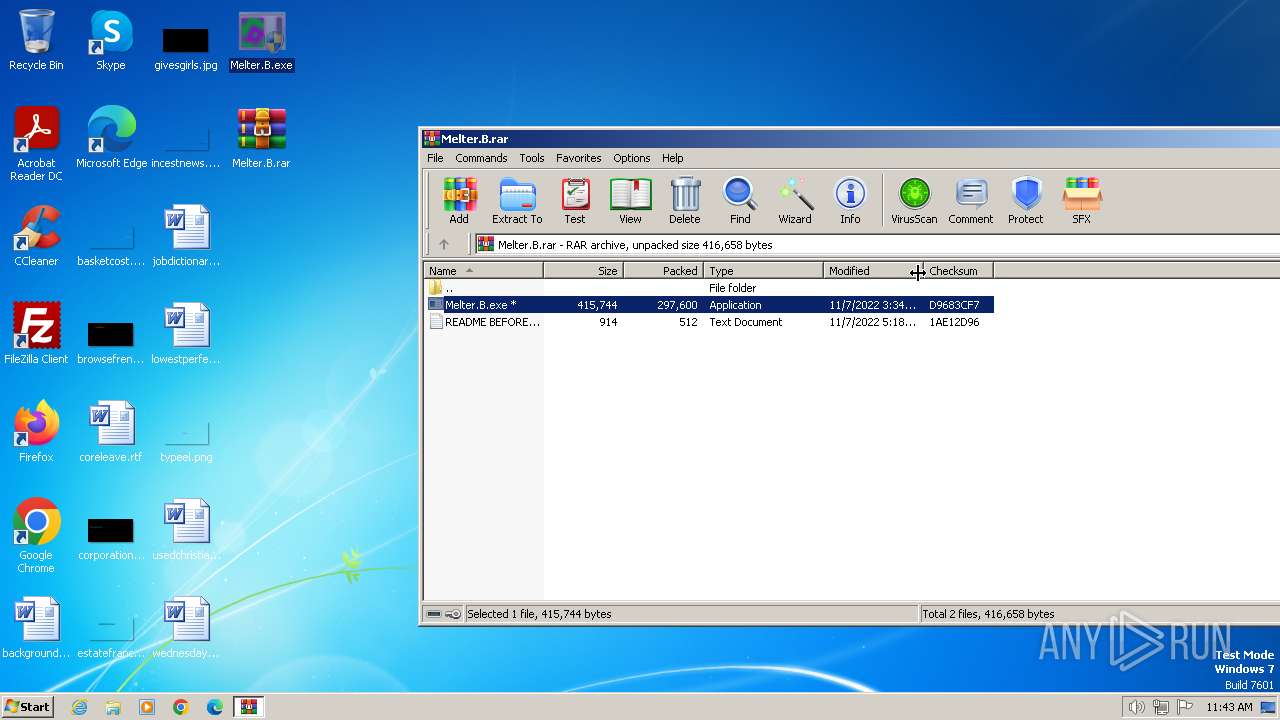Click the Test archive icon
This screenshot has height=720, width=1280.
[575, 200]
